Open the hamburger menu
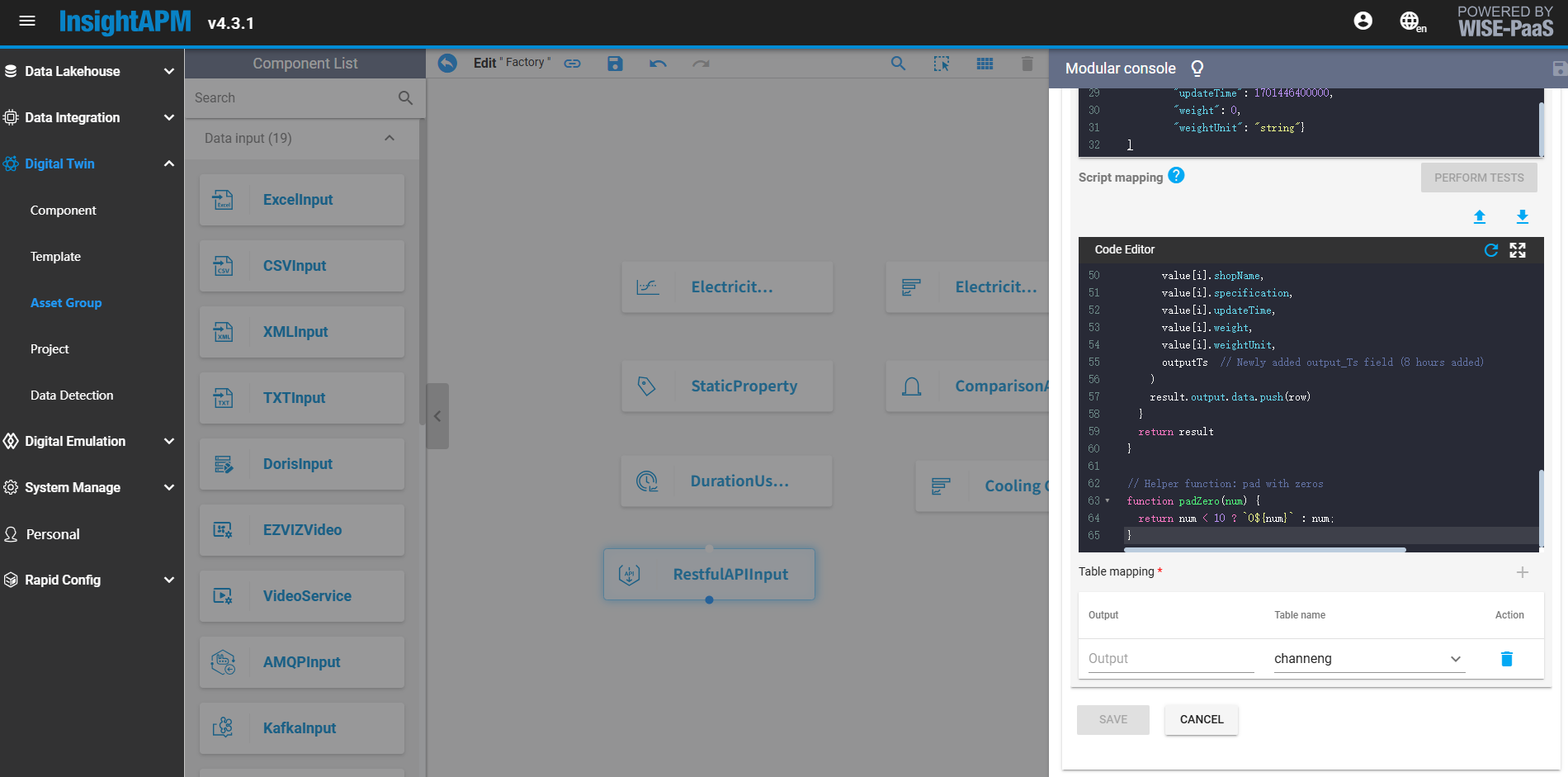 (x=27, y=21)
